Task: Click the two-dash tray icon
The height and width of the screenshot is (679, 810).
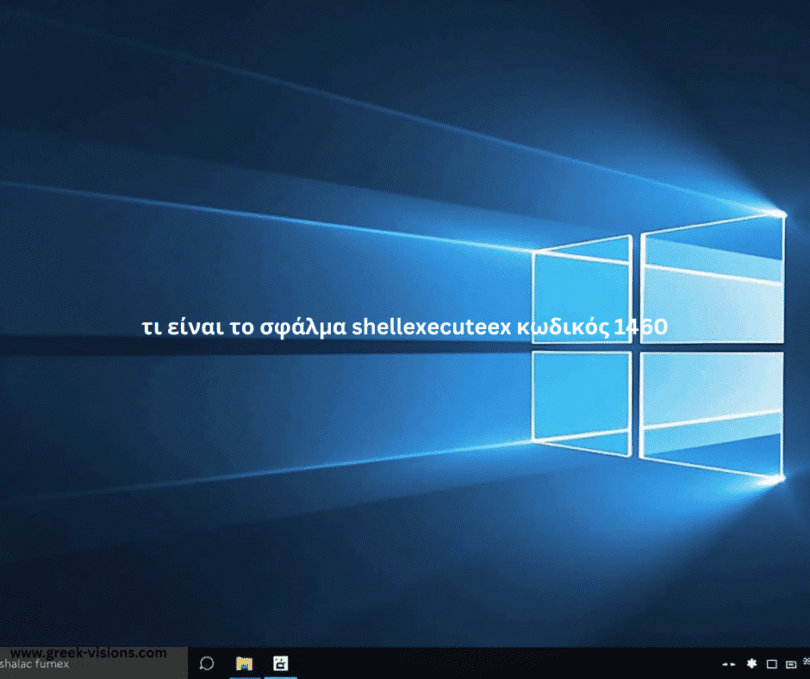Action: click(728, 664)
